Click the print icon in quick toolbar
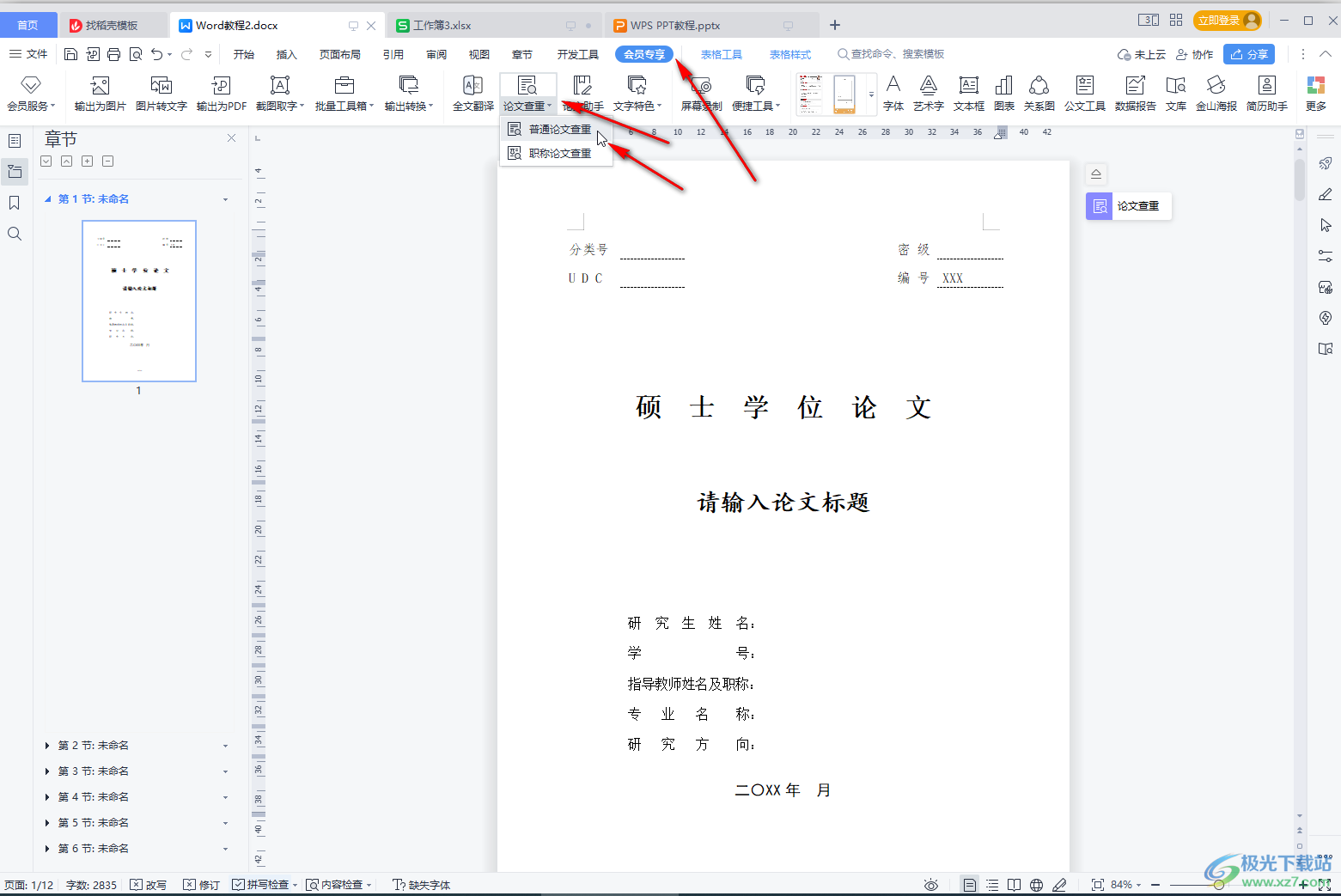The height and width of the screenshot is (896, 1341). tap(113, 54)
